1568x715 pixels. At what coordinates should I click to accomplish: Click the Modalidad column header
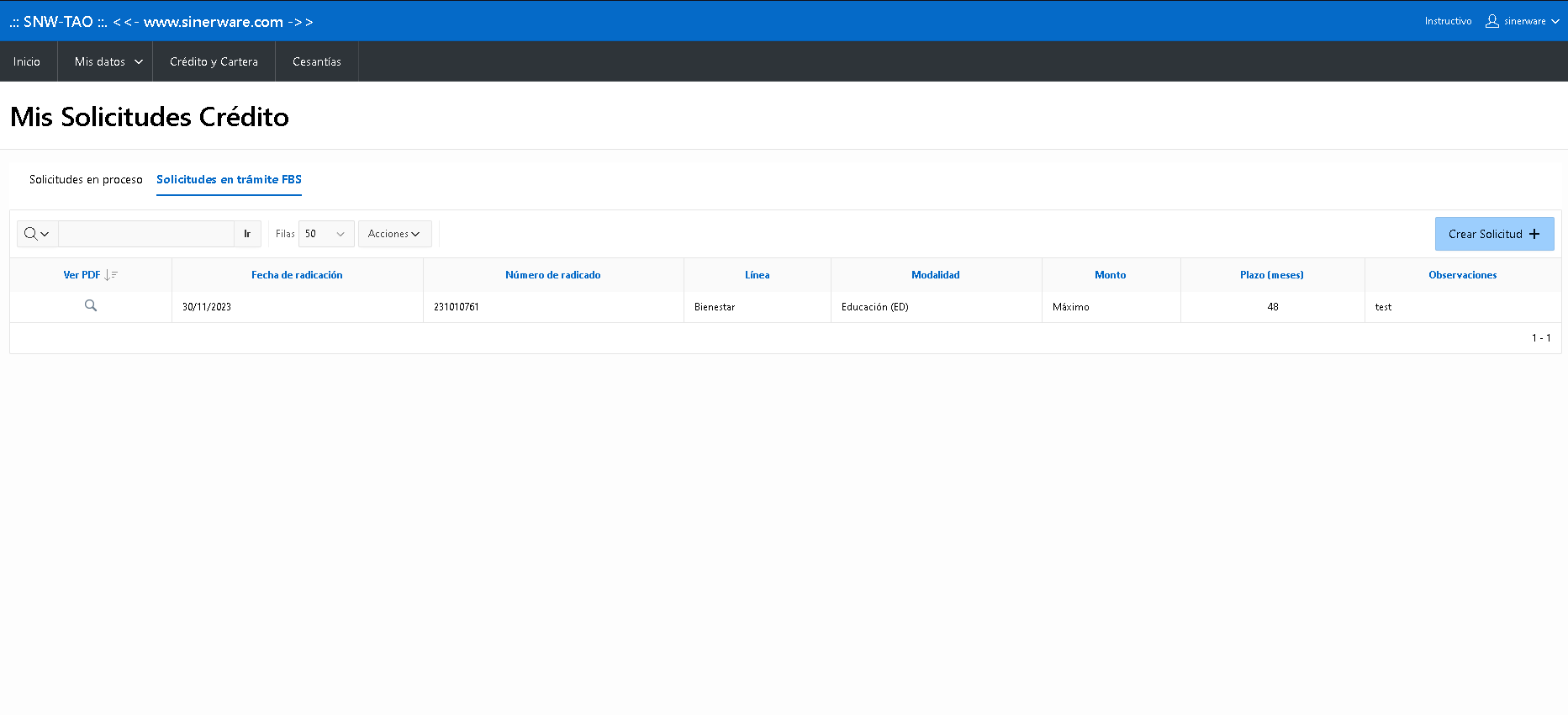tap(936, 275)
